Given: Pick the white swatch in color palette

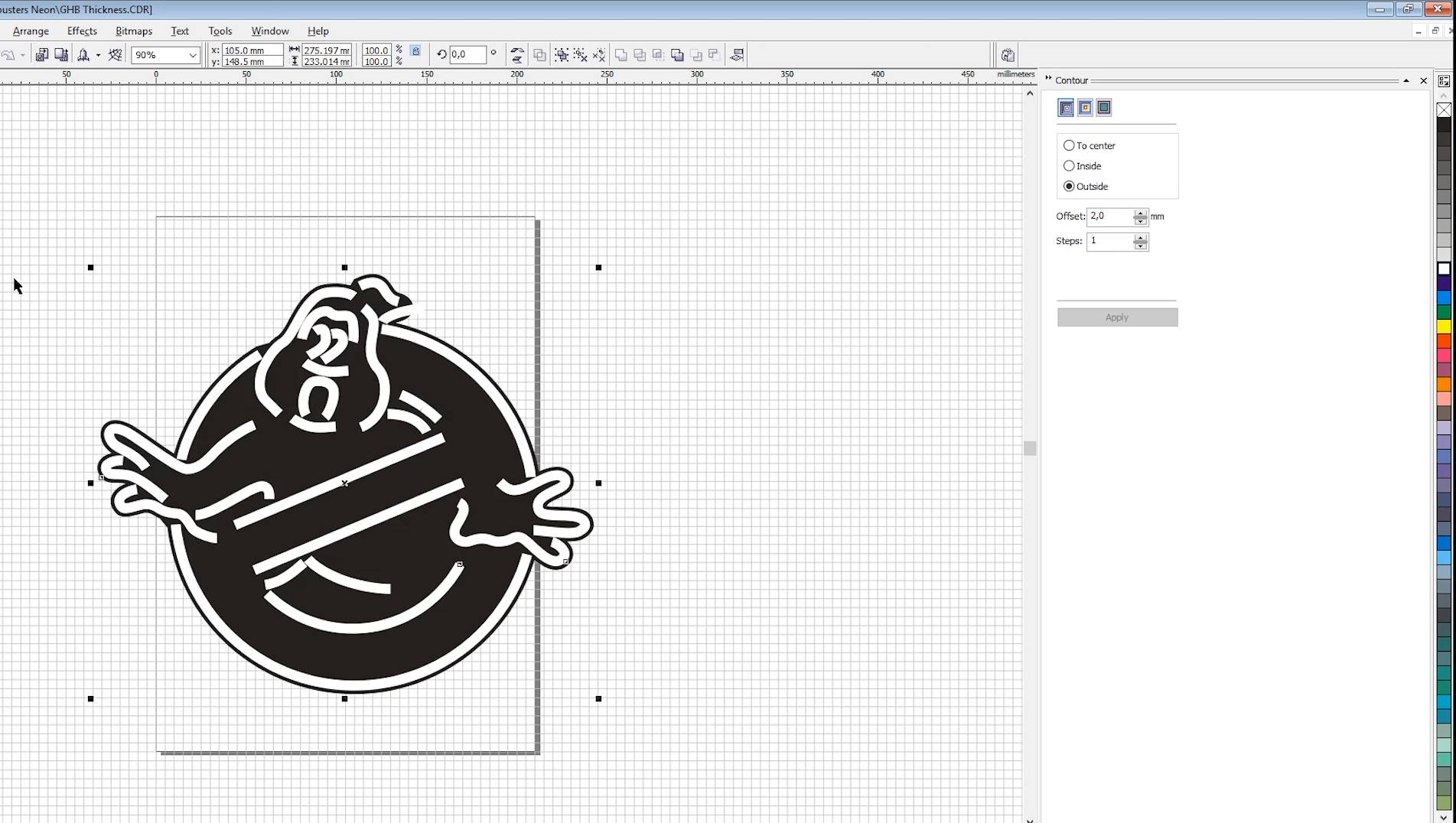Looking at the screenshot, I should click(x=1444, y=268).
